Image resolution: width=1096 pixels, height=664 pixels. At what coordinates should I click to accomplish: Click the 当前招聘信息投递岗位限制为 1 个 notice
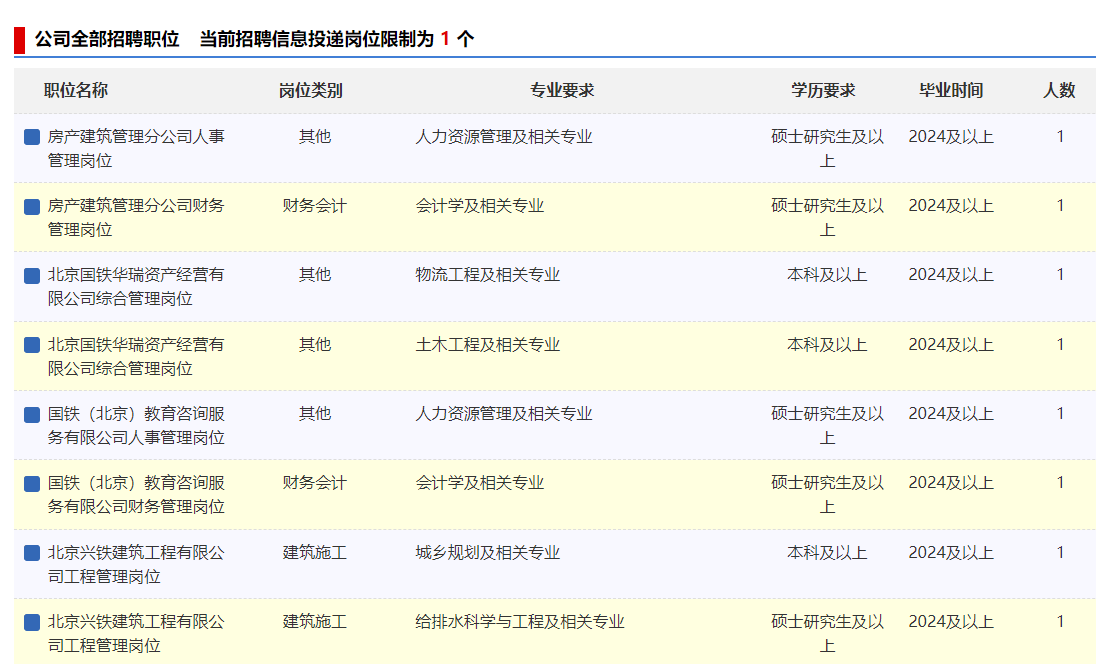[337, 39]
